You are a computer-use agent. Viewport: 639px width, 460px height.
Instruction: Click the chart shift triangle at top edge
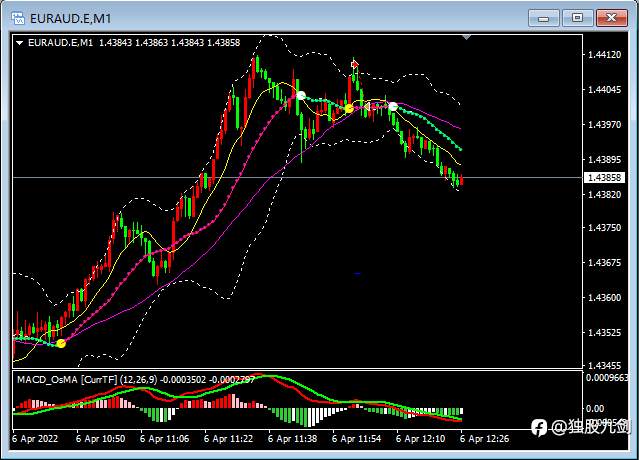[x=467, y=37]
